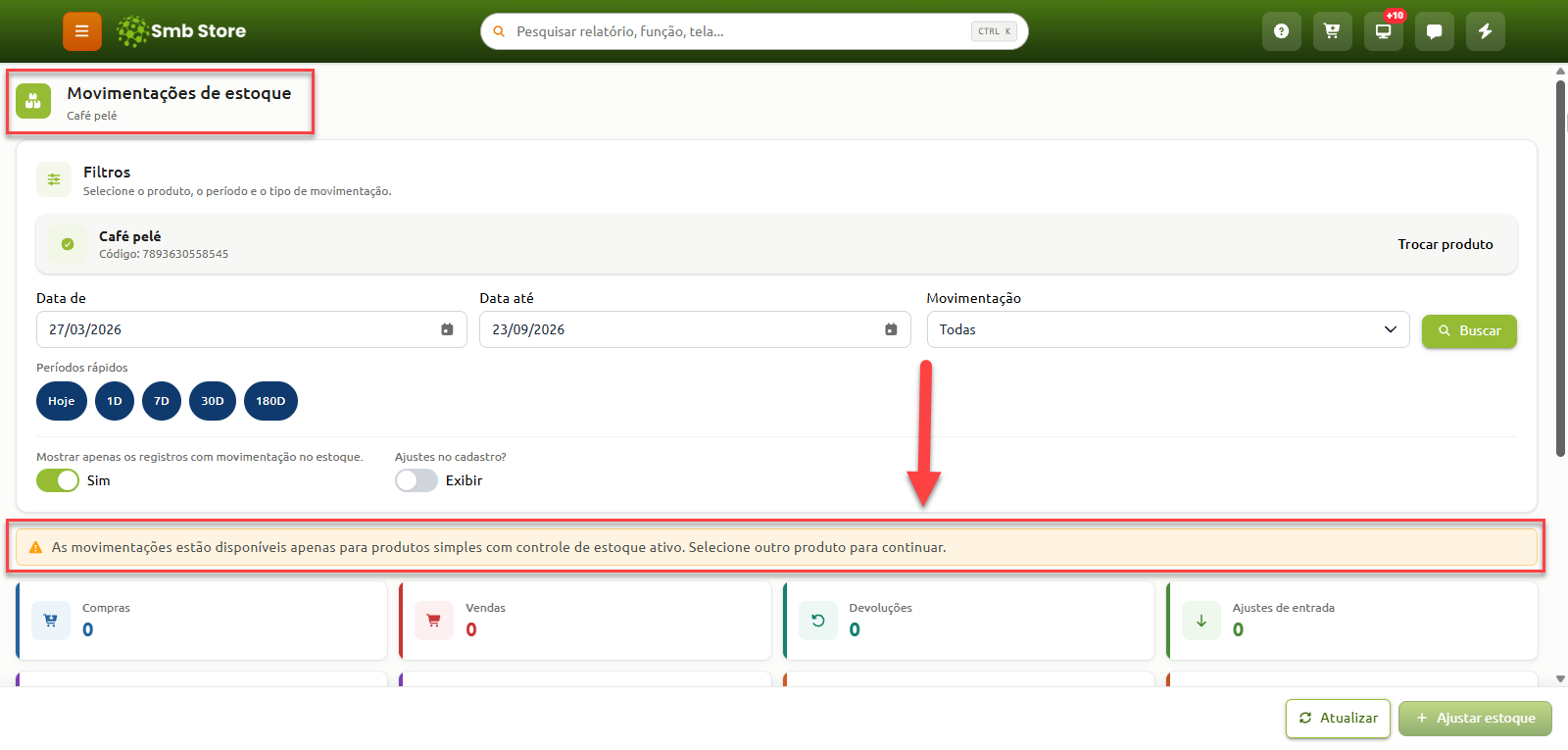The height and width of the screenshot is (750, 1568).
Task: Click the Vendas red cart icon
Action: pyautogui.click(x=434, y=621)
